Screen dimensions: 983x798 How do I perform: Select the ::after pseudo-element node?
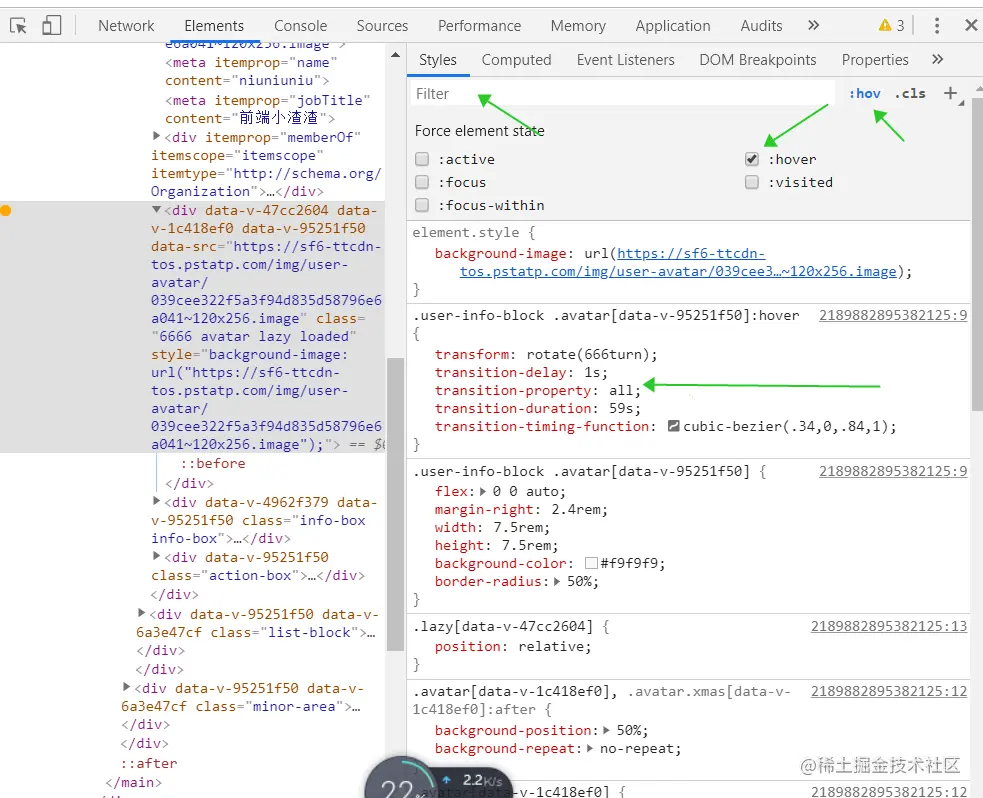tap(149, 763)
